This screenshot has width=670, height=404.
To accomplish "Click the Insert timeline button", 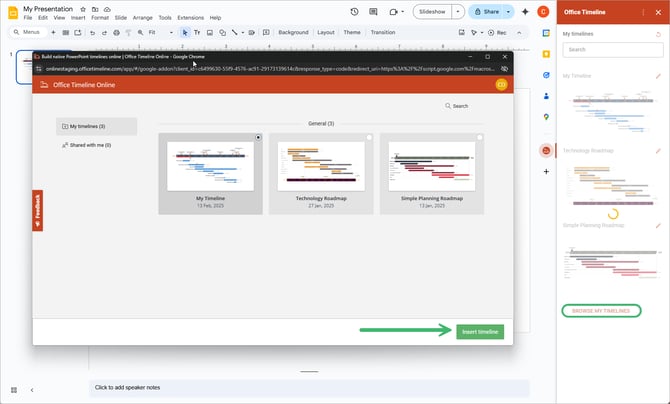I will pyautogui.click(x=480, y=332).
